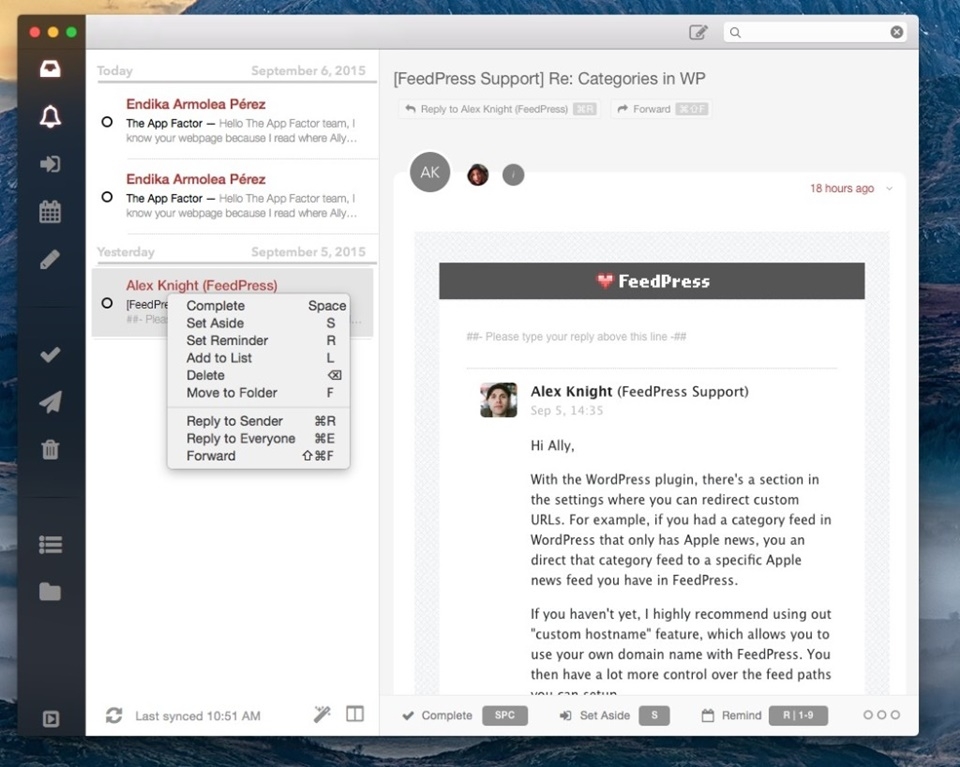Click the AK sender avatar
The width and height of the screenshot is (960, 767).
[430, 172]
